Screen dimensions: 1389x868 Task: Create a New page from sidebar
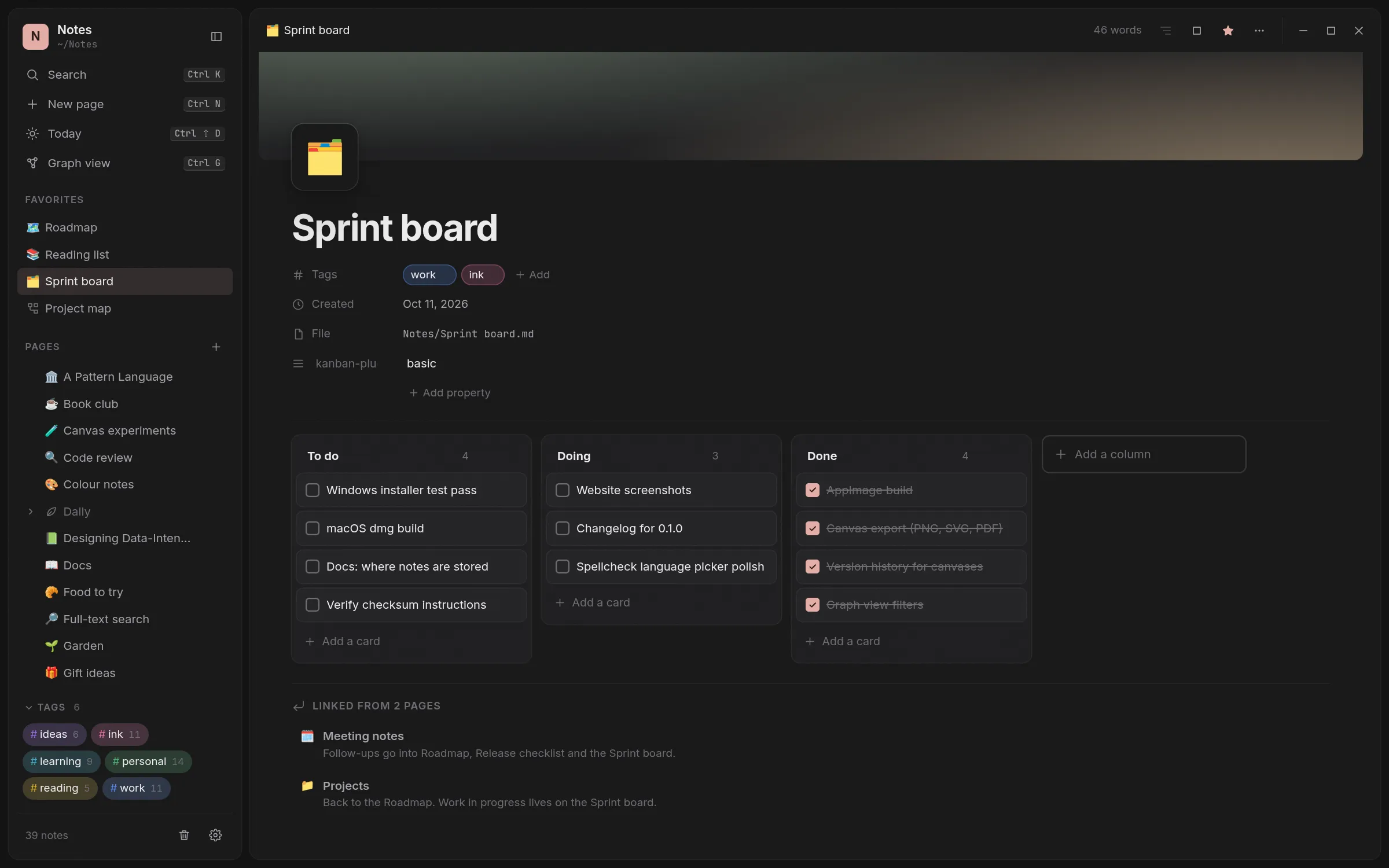point(125,104)
